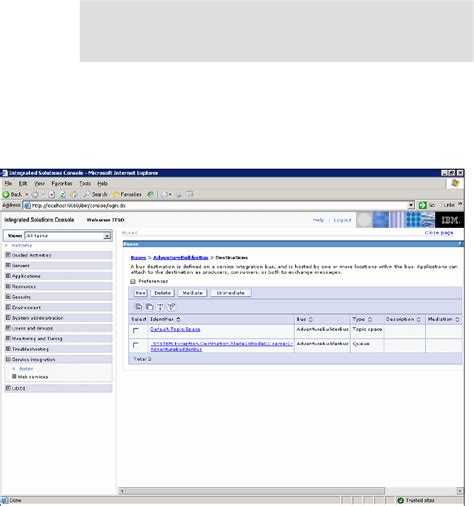Expand Monitoring and Tuning section
Image resolution: width=474 pixels, height=506 pixels.
click(8, 338)
